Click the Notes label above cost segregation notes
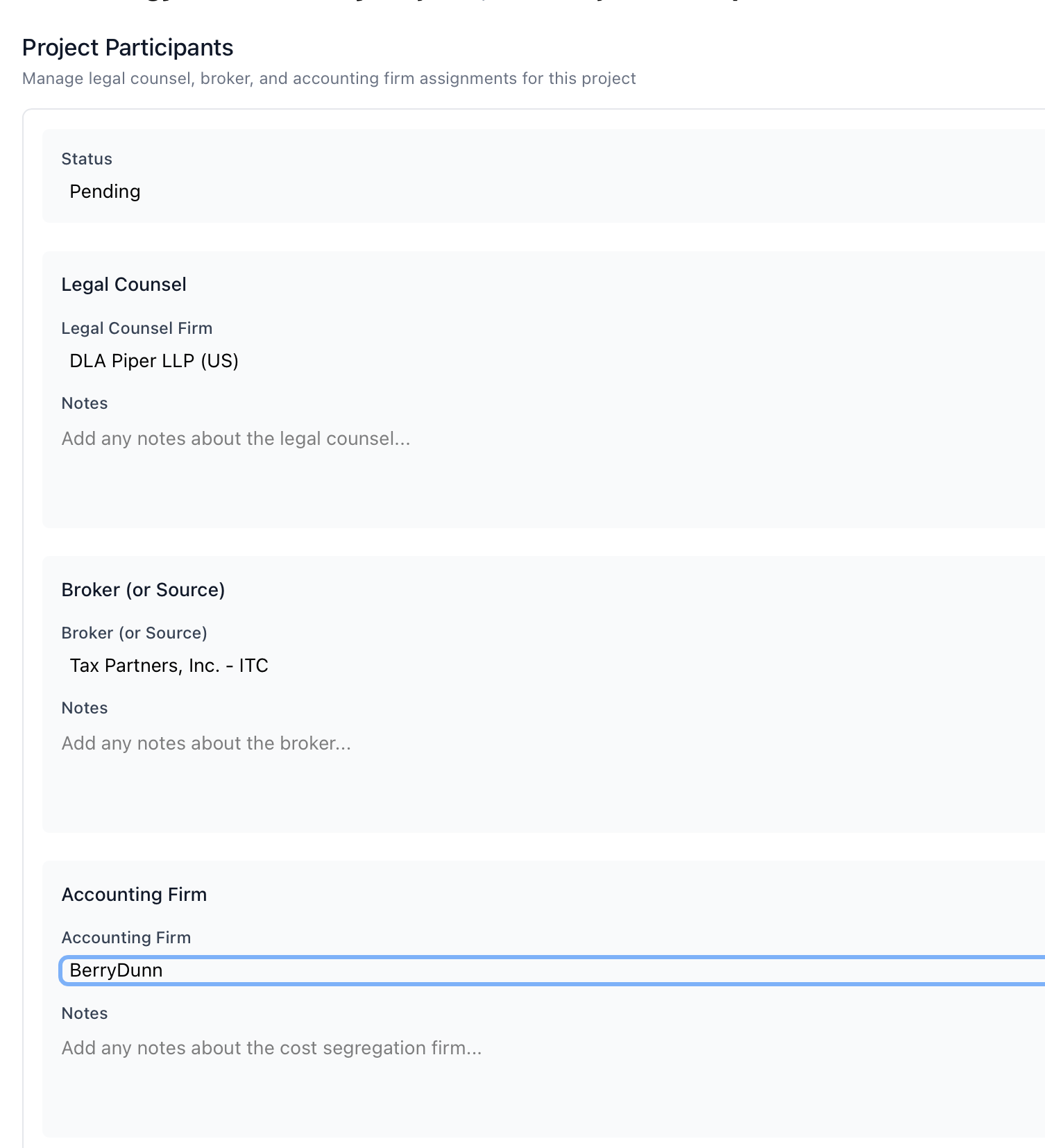 tap(85, 1013)
